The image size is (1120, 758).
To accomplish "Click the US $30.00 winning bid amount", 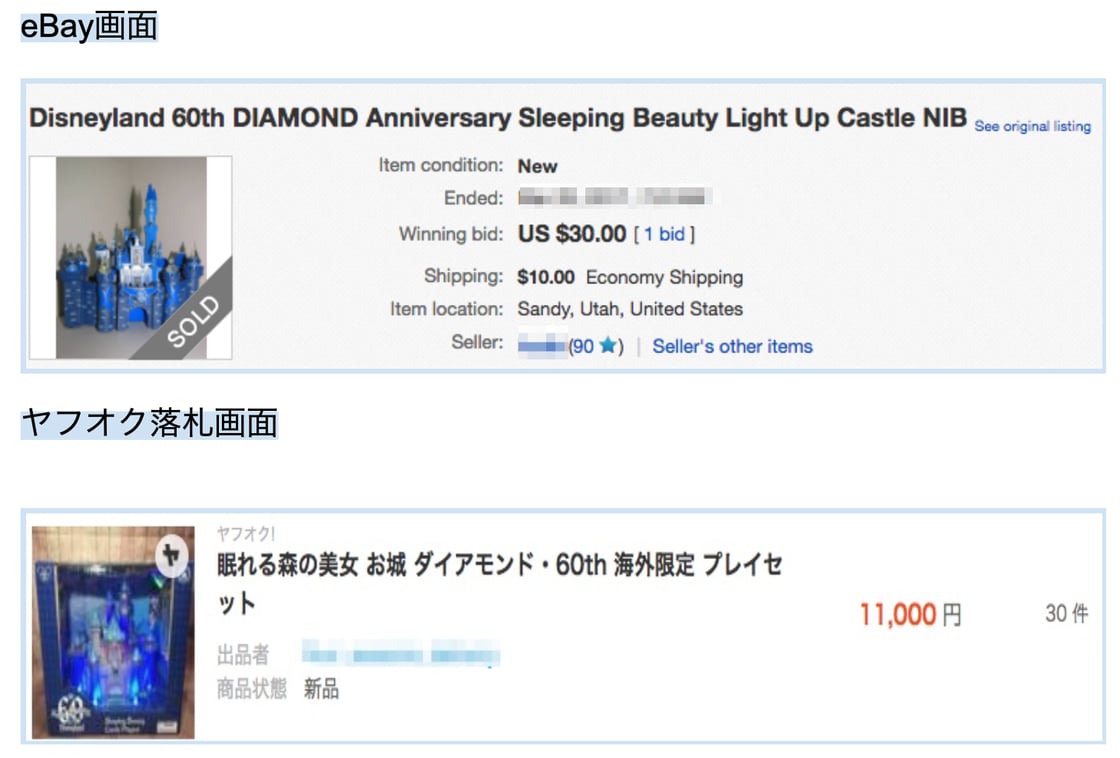I will [572, 235].
